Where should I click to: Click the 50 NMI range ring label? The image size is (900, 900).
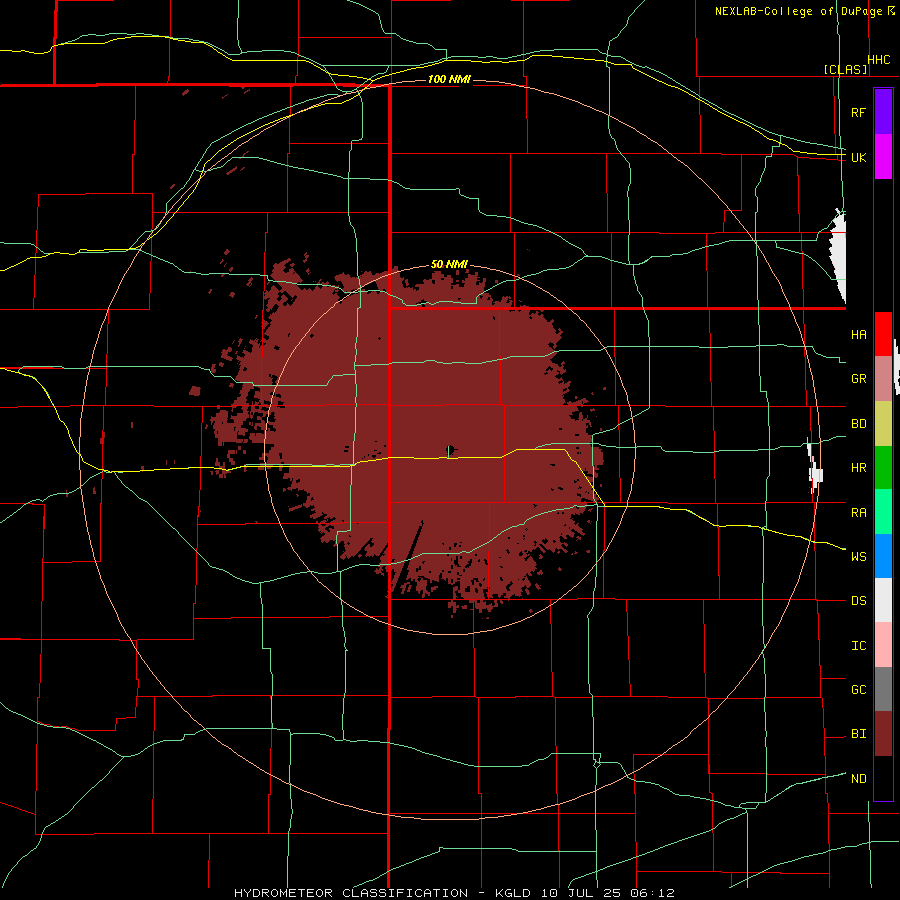click(449, 264)
